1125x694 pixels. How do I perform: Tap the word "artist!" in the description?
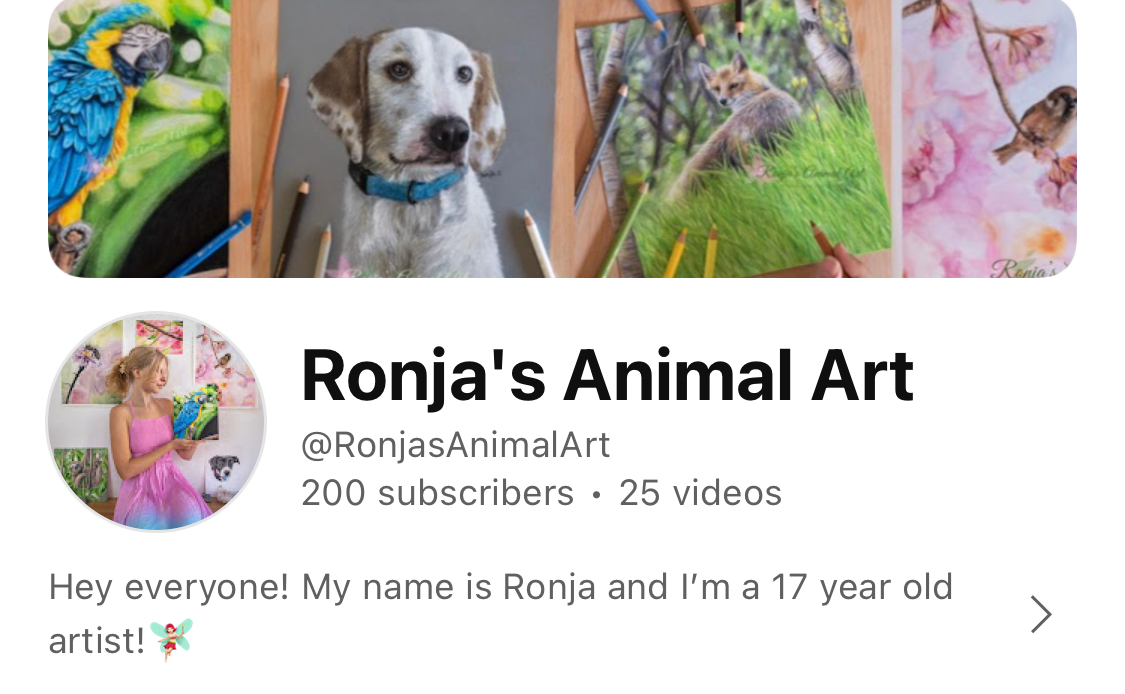coord(97,640)
